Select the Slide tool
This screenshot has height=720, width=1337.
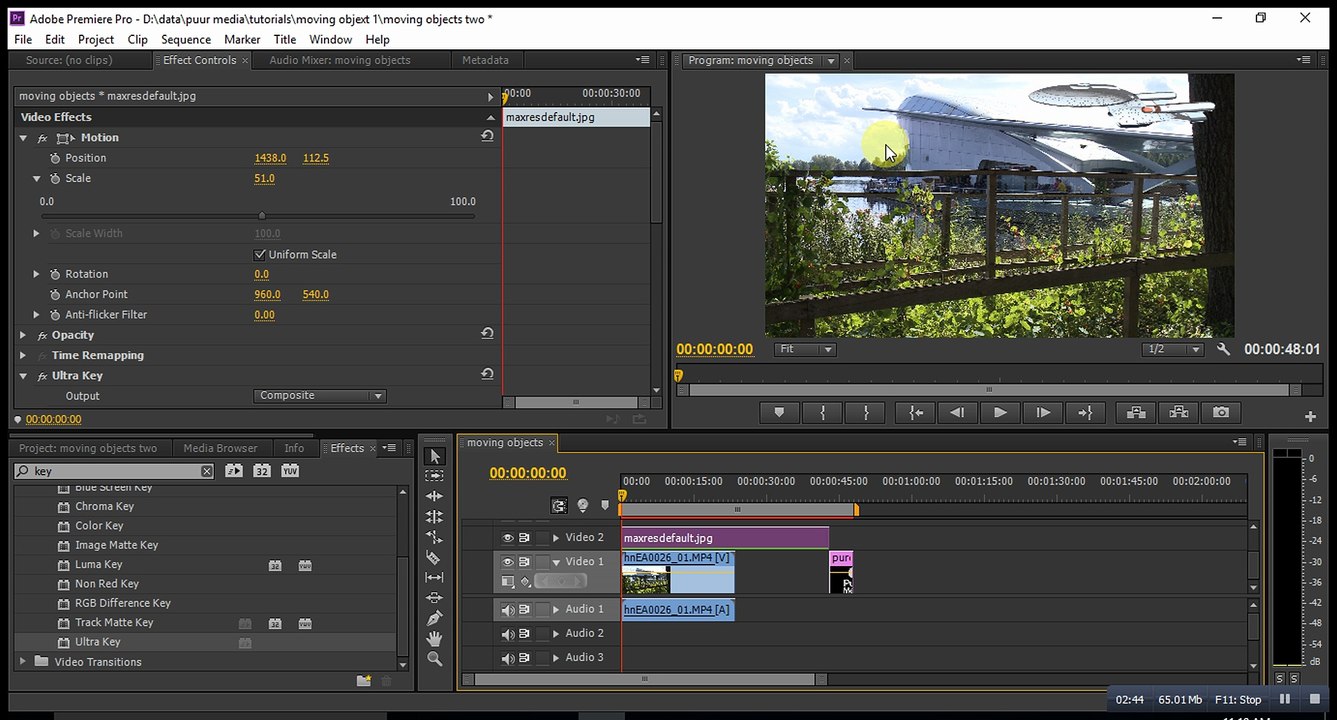tap(434, 598)
